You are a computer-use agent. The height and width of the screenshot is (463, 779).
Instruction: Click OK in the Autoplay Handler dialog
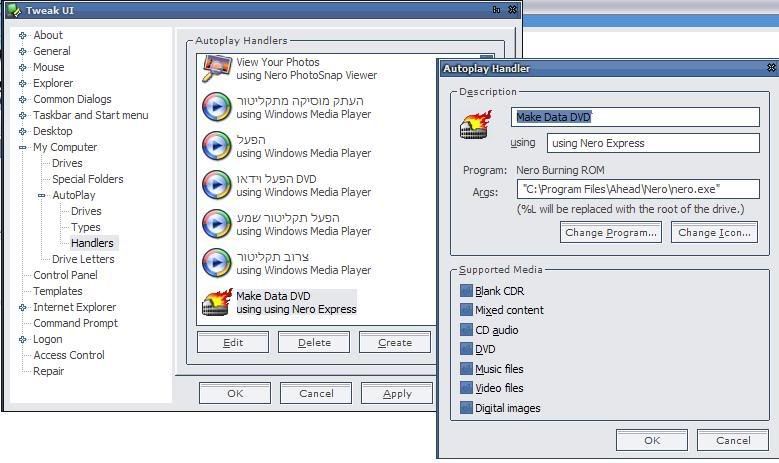tap(652, 440)
